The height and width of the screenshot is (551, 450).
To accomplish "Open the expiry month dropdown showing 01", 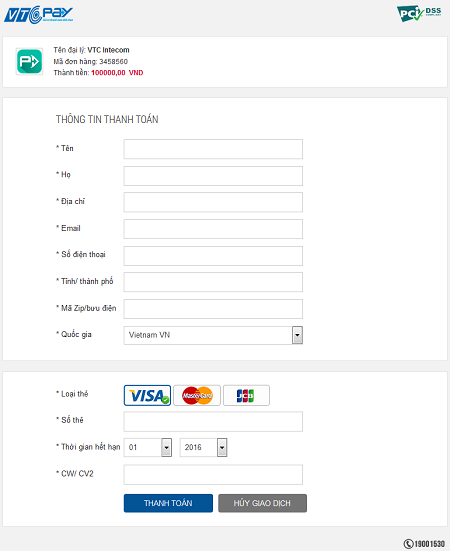I will (148, 447).
